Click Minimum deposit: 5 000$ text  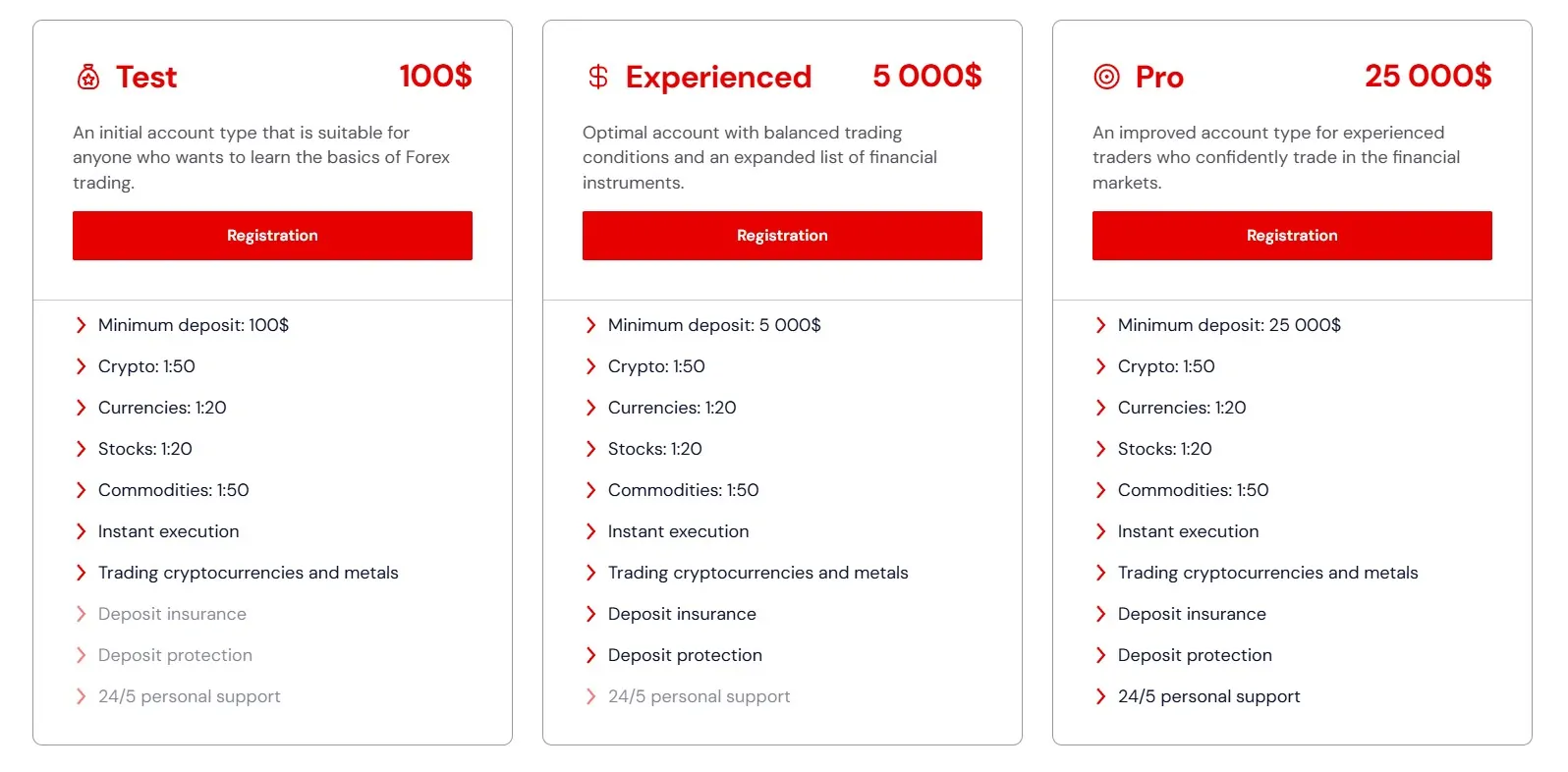click(x=714, y=325)
